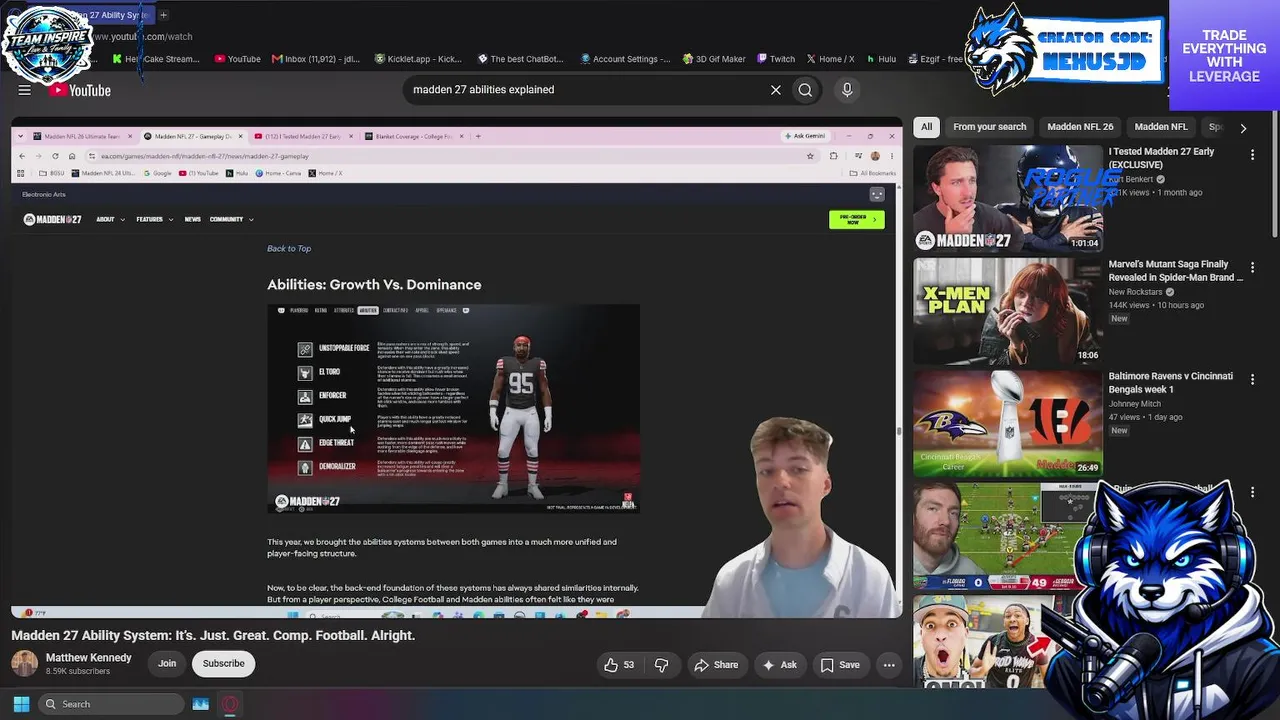Open the HelloCake Stream bookmark

point(156,59)
